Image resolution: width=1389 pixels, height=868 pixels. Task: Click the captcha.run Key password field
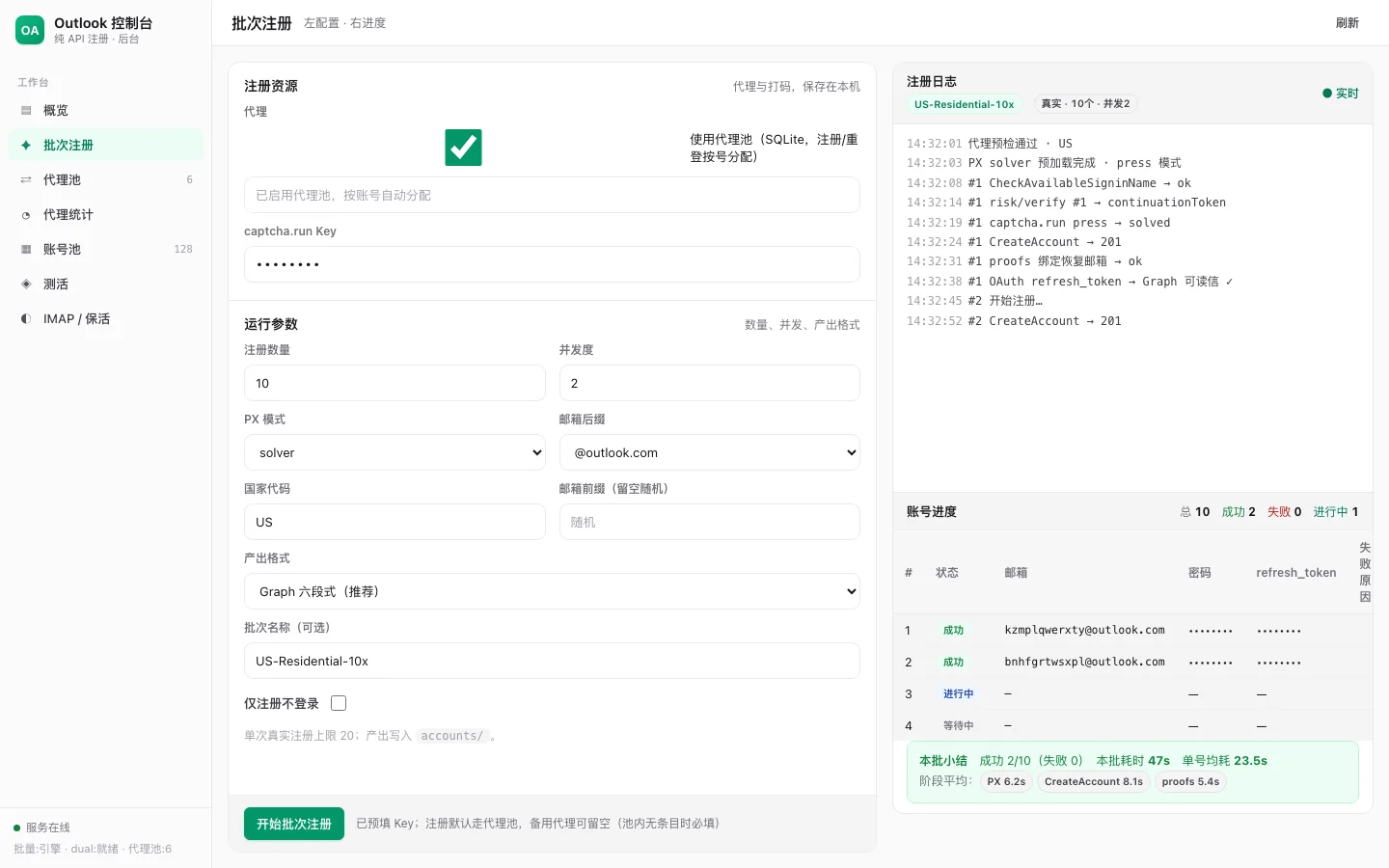pyautogui.click(x=552, y=264)
